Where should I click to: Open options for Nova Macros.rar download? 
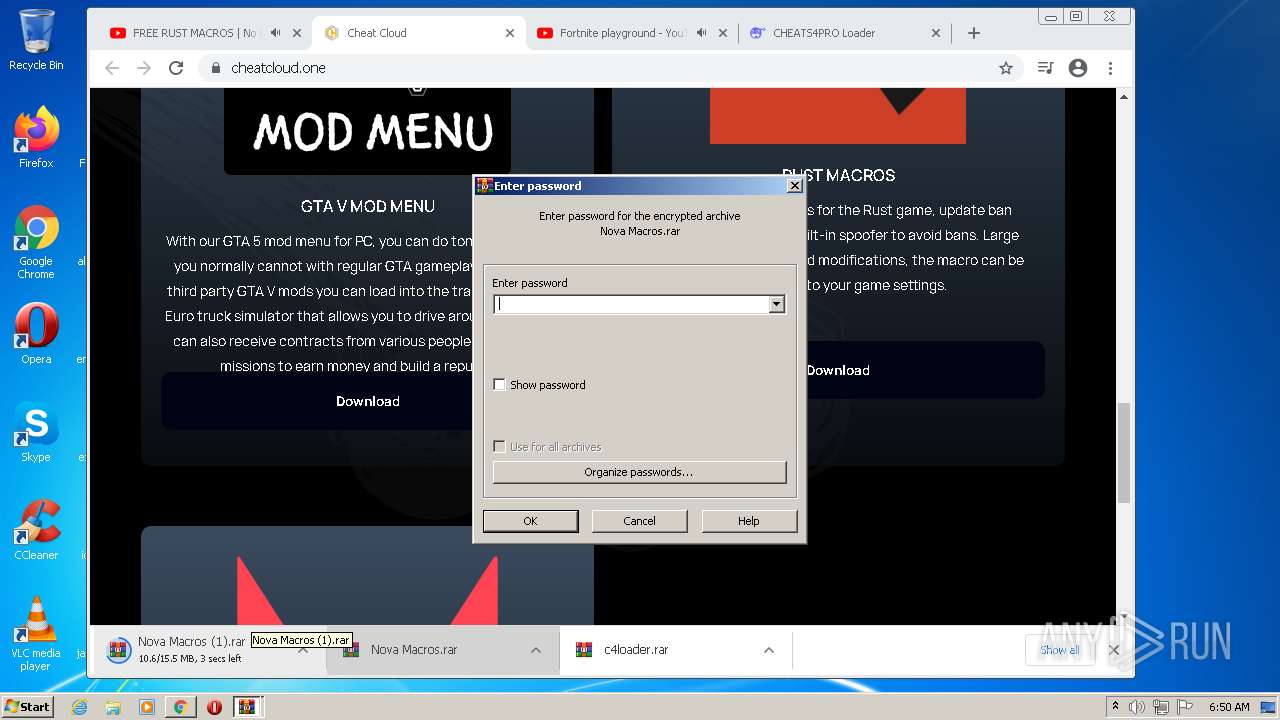click(x=536, y=650)
